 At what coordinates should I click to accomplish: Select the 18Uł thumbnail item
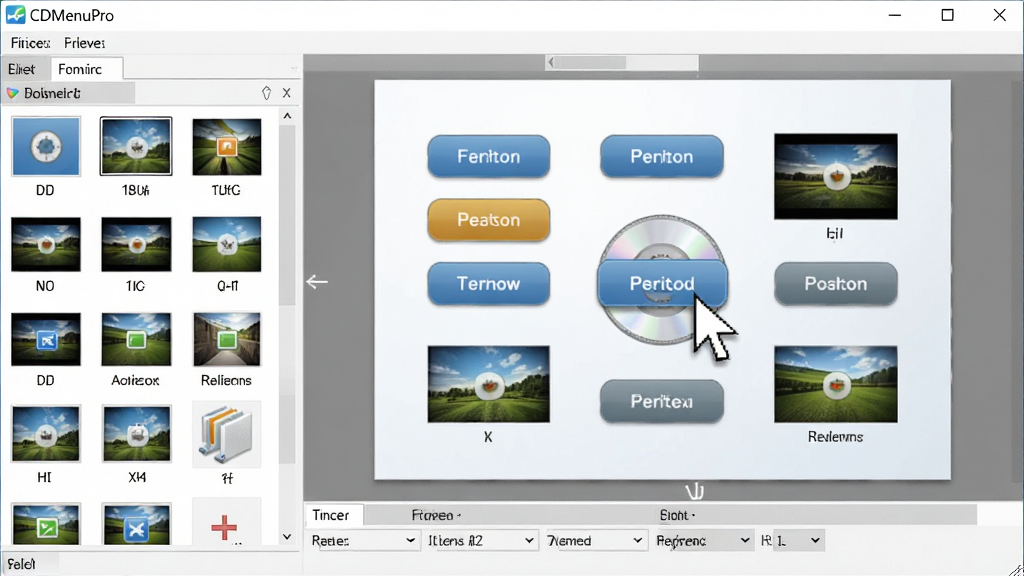[136, 146]
